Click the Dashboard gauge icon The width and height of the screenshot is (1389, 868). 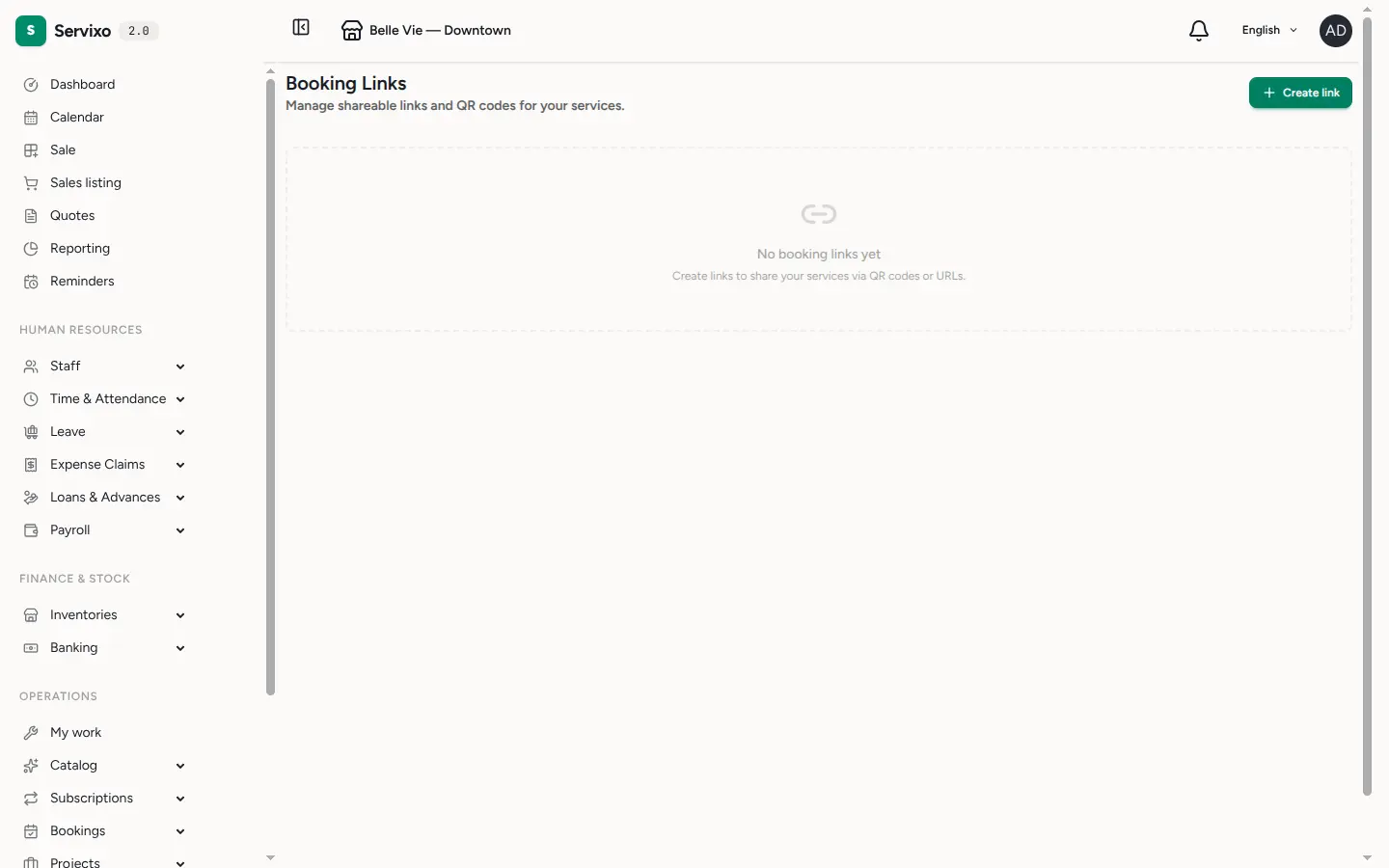coord(31,85)
